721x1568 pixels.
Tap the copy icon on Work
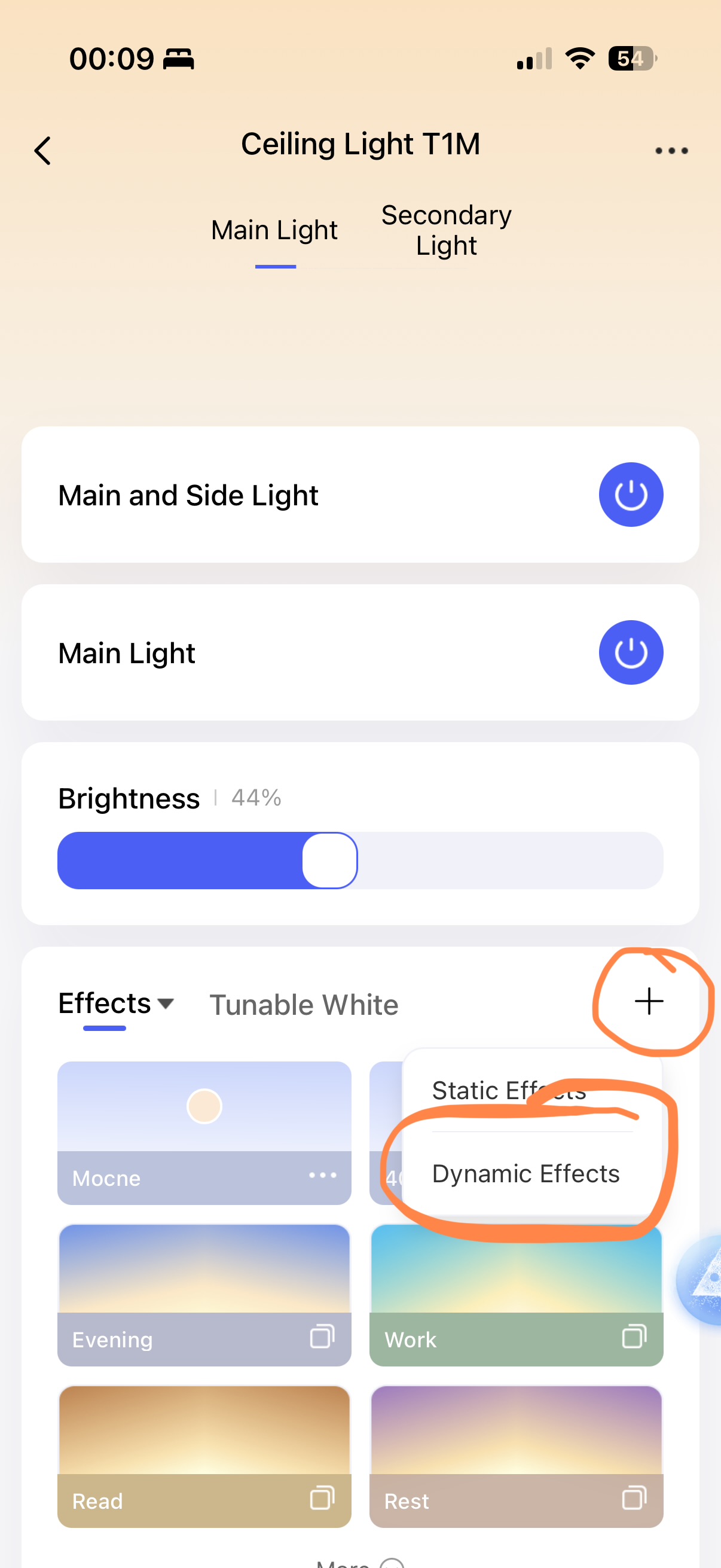(634, 1337)
